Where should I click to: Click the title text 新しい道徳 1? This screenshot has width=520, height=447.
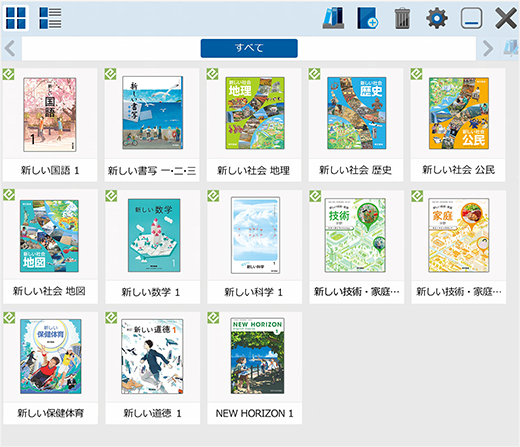coord(153,413)
